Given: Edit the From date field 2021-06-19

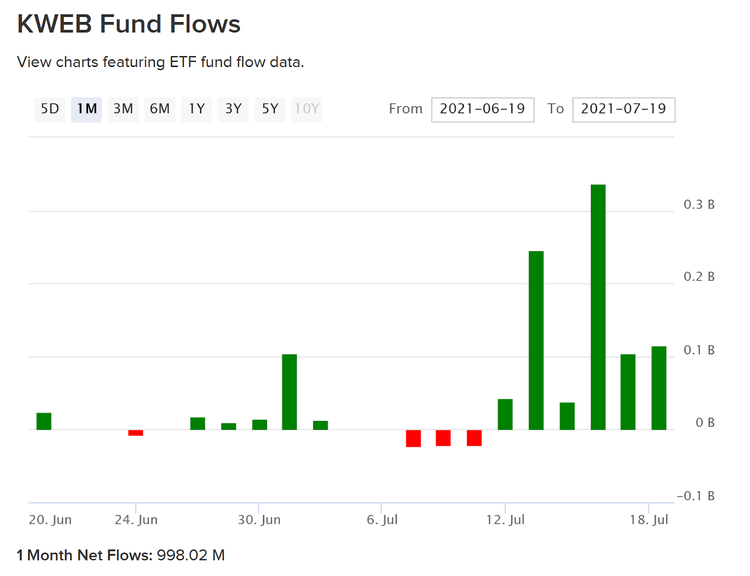Looking at the screenshot, I should click(484, 109).
